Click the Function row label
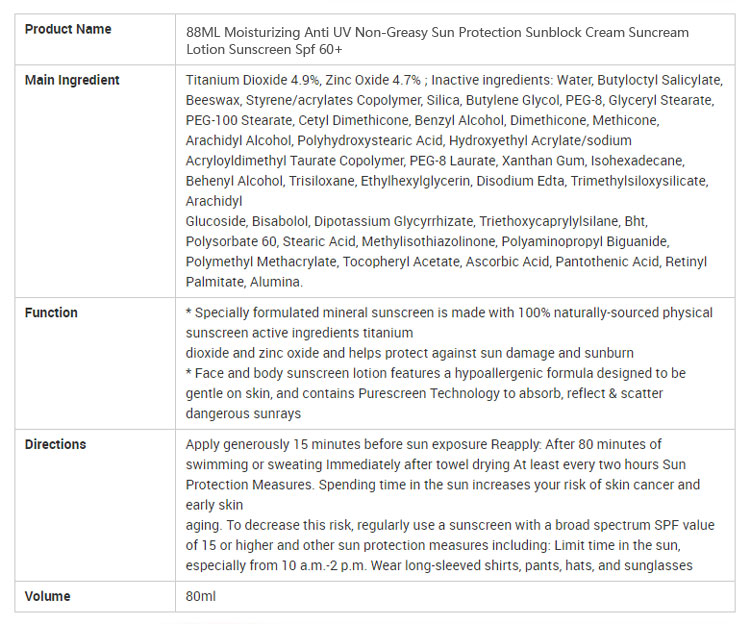Viewport: 750px width, 624px height. [x=51, y=312]
